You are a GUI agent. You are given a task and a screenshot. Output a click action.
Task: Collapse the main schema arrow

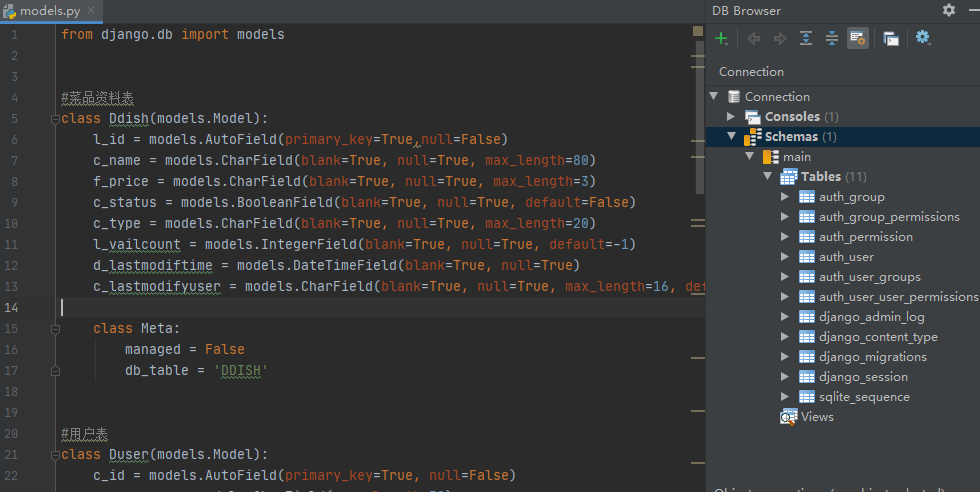click(749, 156)
